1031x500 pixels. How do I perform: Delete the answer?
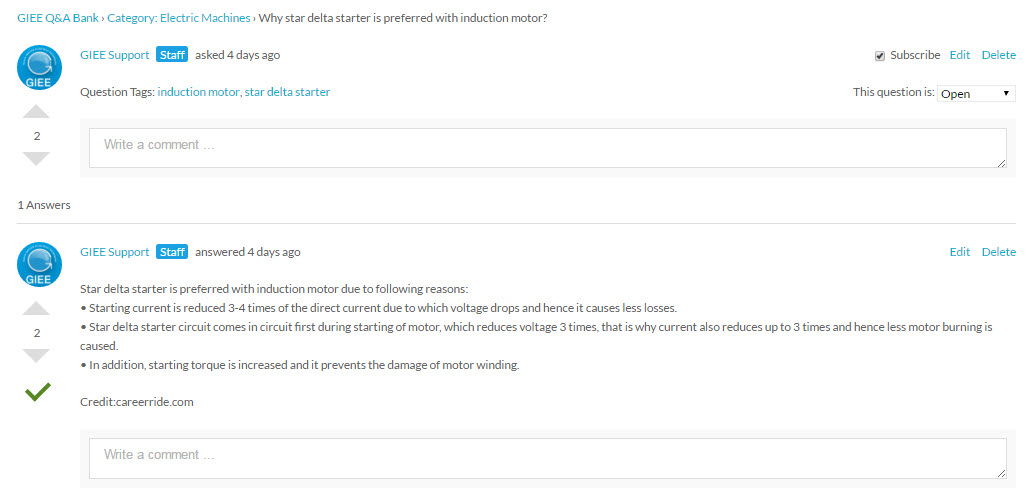click(998, 251)
